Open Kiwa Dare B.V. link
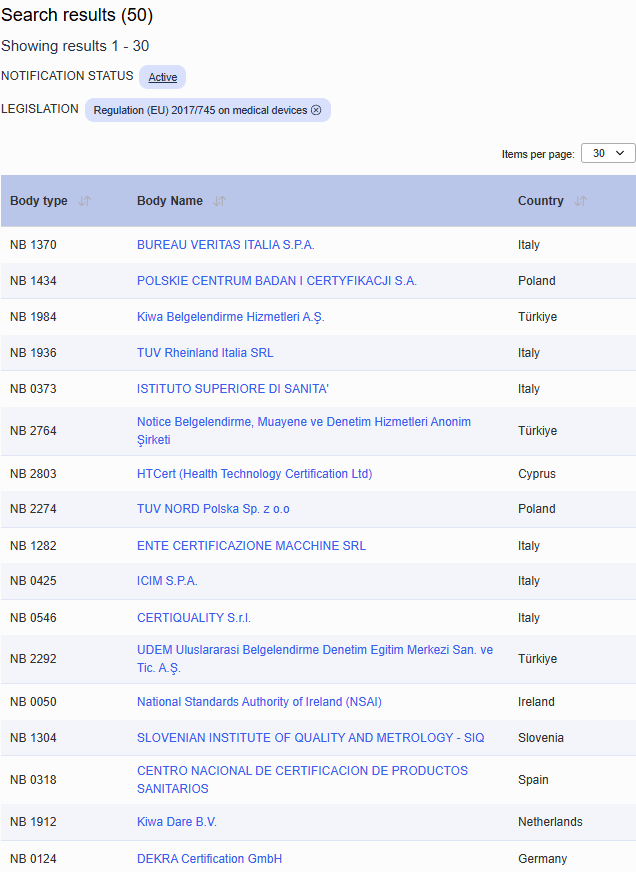 pyautogui.click(x=177, y=822)
